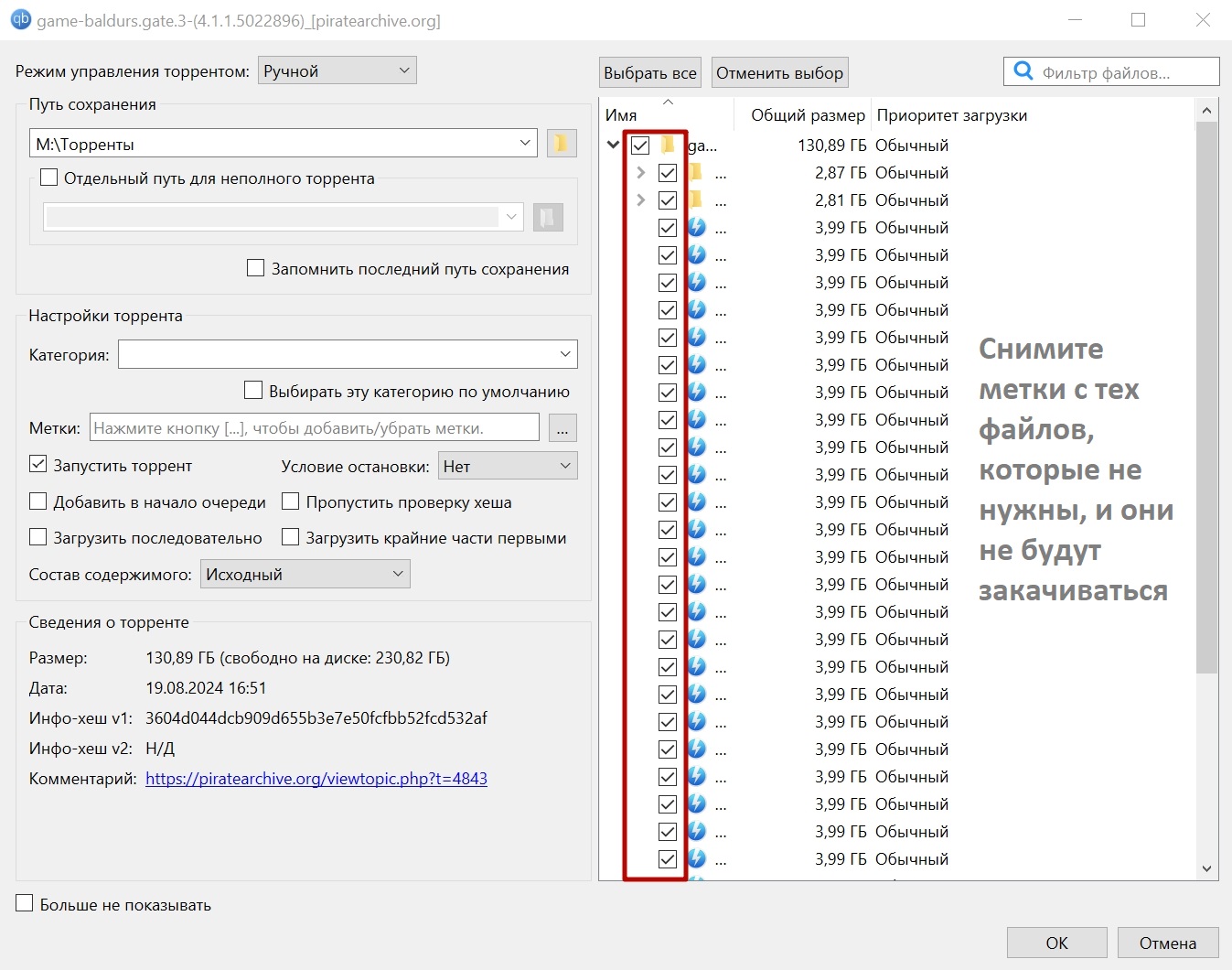Screen dimensions: 1232x970
Task: Click the save path folder browse icon
Action: pyautogui.click(x=561, y=144)
